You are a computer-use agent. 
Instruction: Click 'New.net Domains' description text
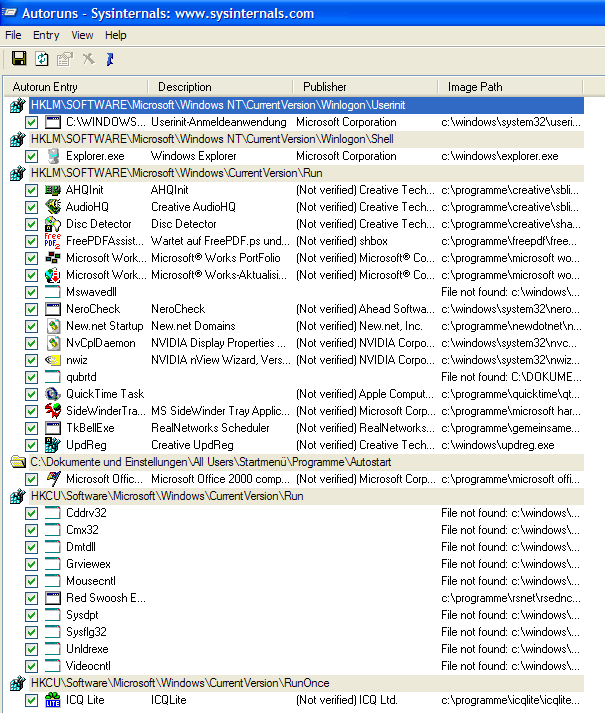[193, 326]
